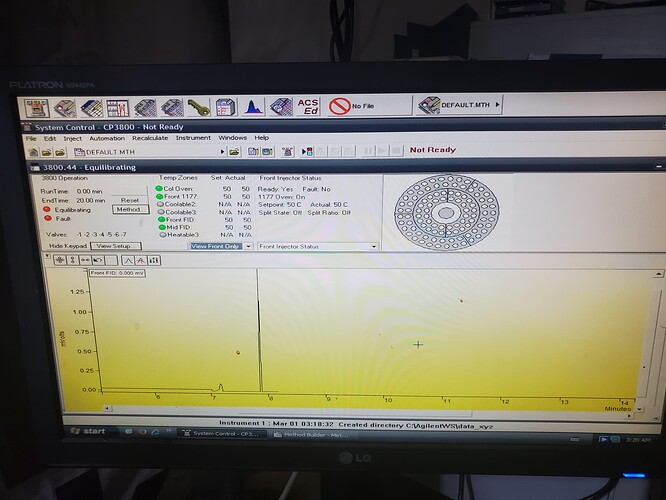
Task: Open the Help menu
Action: click(x=262, y=138)
